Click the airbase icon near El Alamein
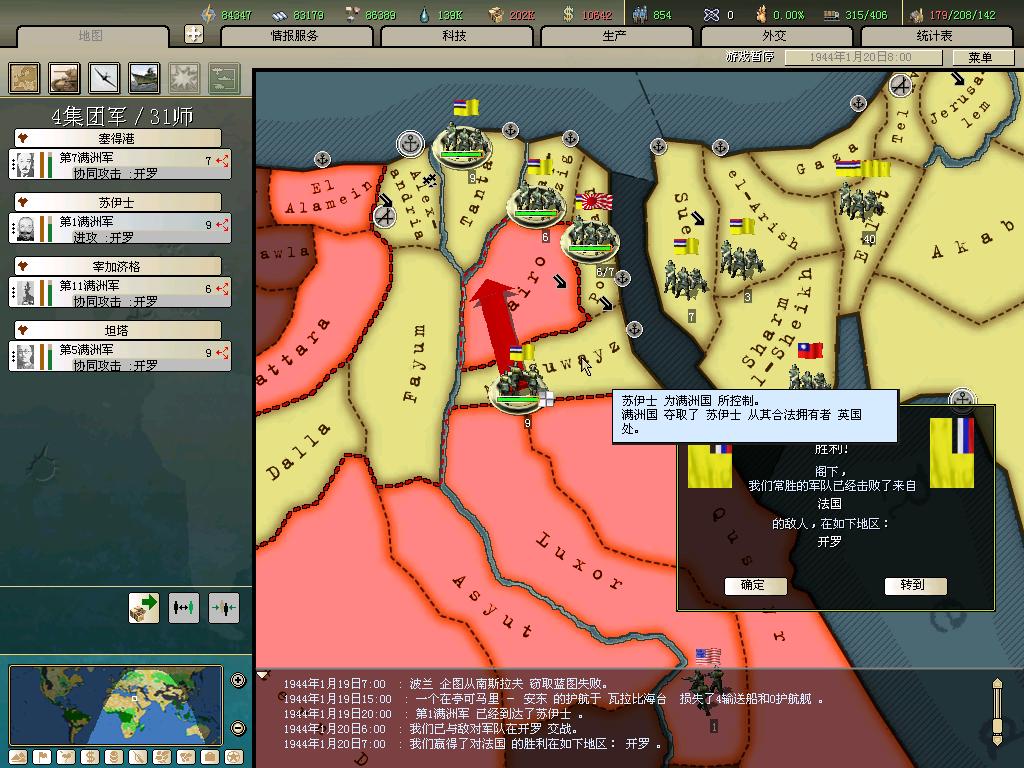Image resolution: width=1024 pixels, height=768 pixels. pos(385,216)
